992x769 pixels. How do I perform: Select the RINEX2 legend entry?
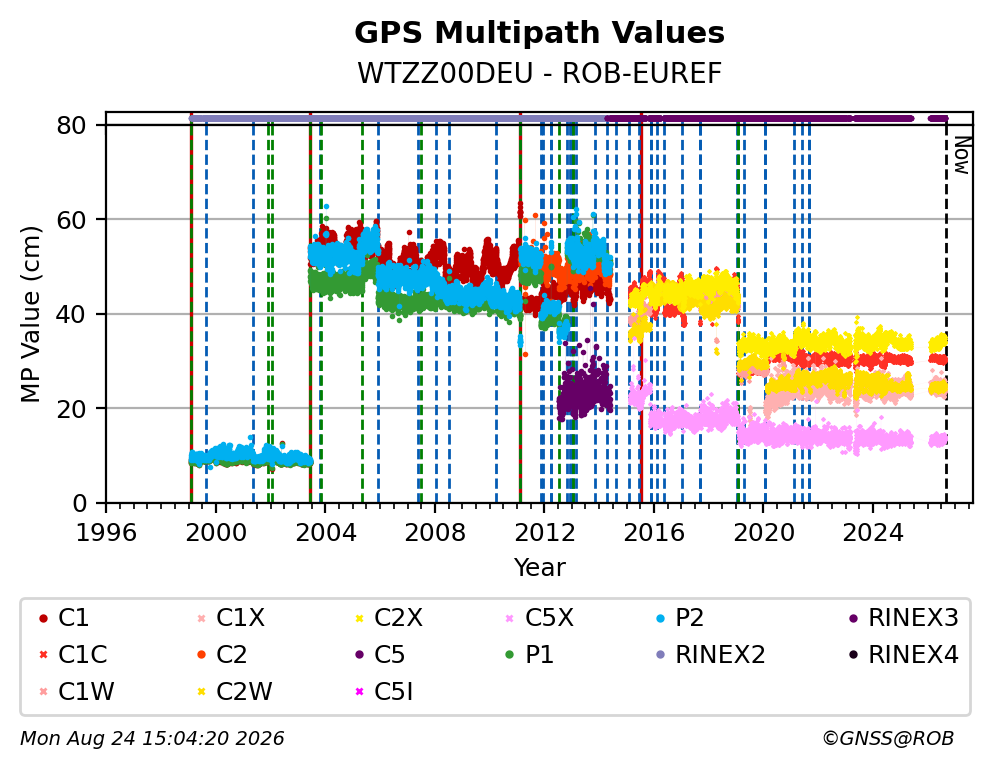[x=710, y=655]
